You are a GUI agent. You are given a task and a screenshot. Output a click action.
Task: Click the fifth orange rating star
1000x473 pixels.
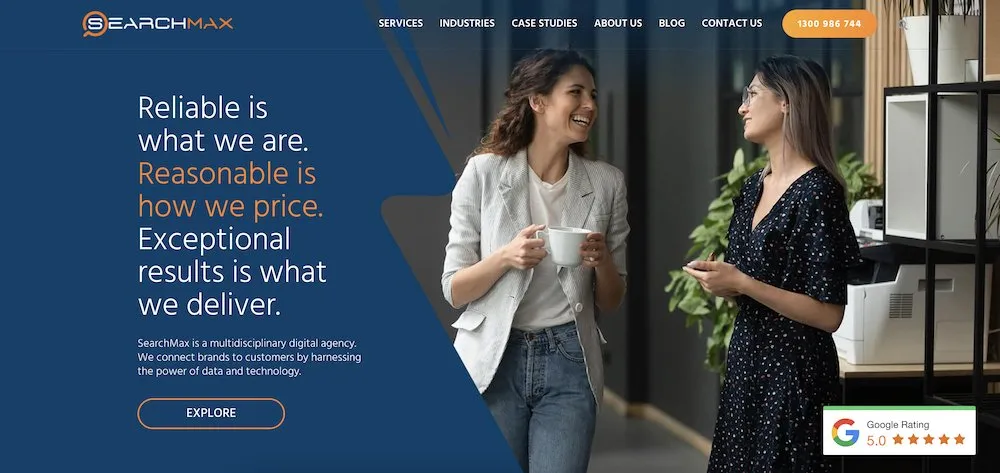959,439
